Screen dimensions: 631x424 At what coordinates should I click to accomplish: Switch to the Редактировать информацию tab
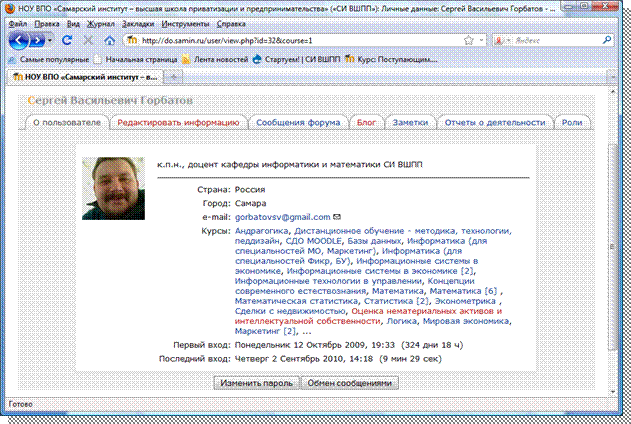coord(177,122)
